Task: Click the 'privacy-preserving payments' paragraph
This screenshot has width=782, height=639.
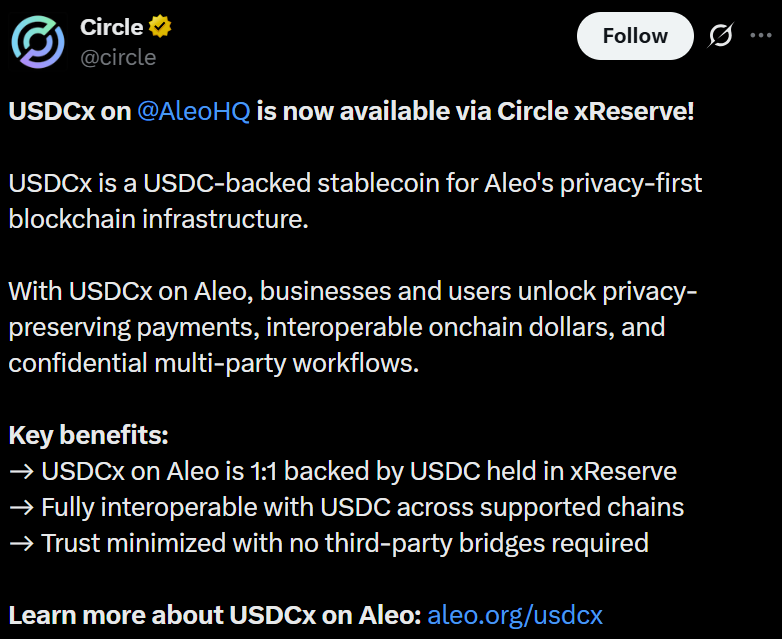Action: click(x=338, y=327)
